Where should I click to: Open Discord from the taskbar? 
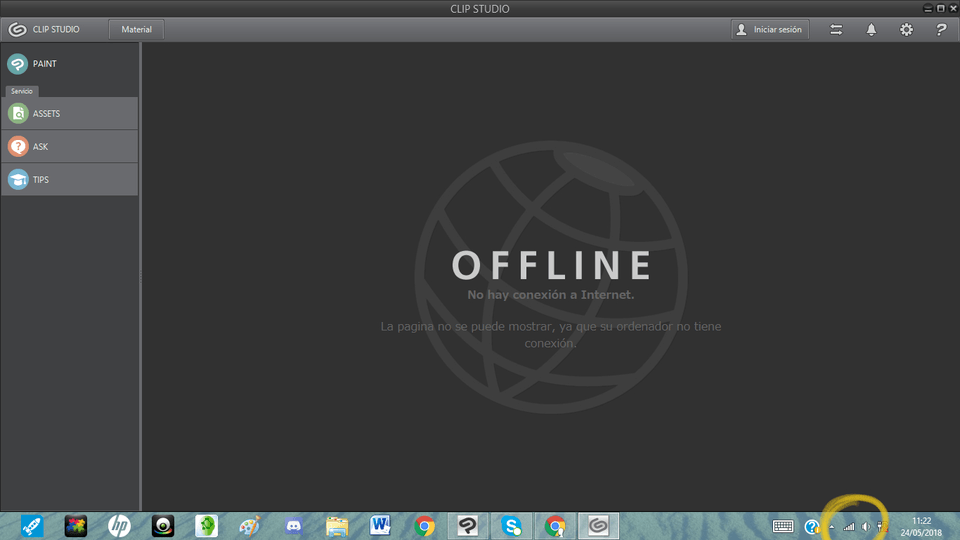[x=294, y=526]
